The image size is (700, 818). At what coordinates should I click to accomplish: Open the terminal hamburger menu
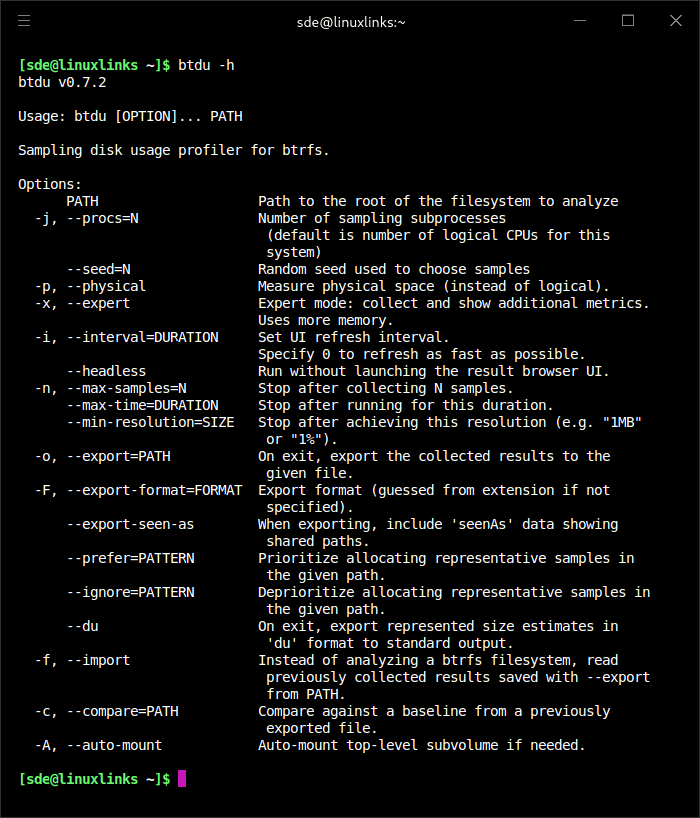24,21
